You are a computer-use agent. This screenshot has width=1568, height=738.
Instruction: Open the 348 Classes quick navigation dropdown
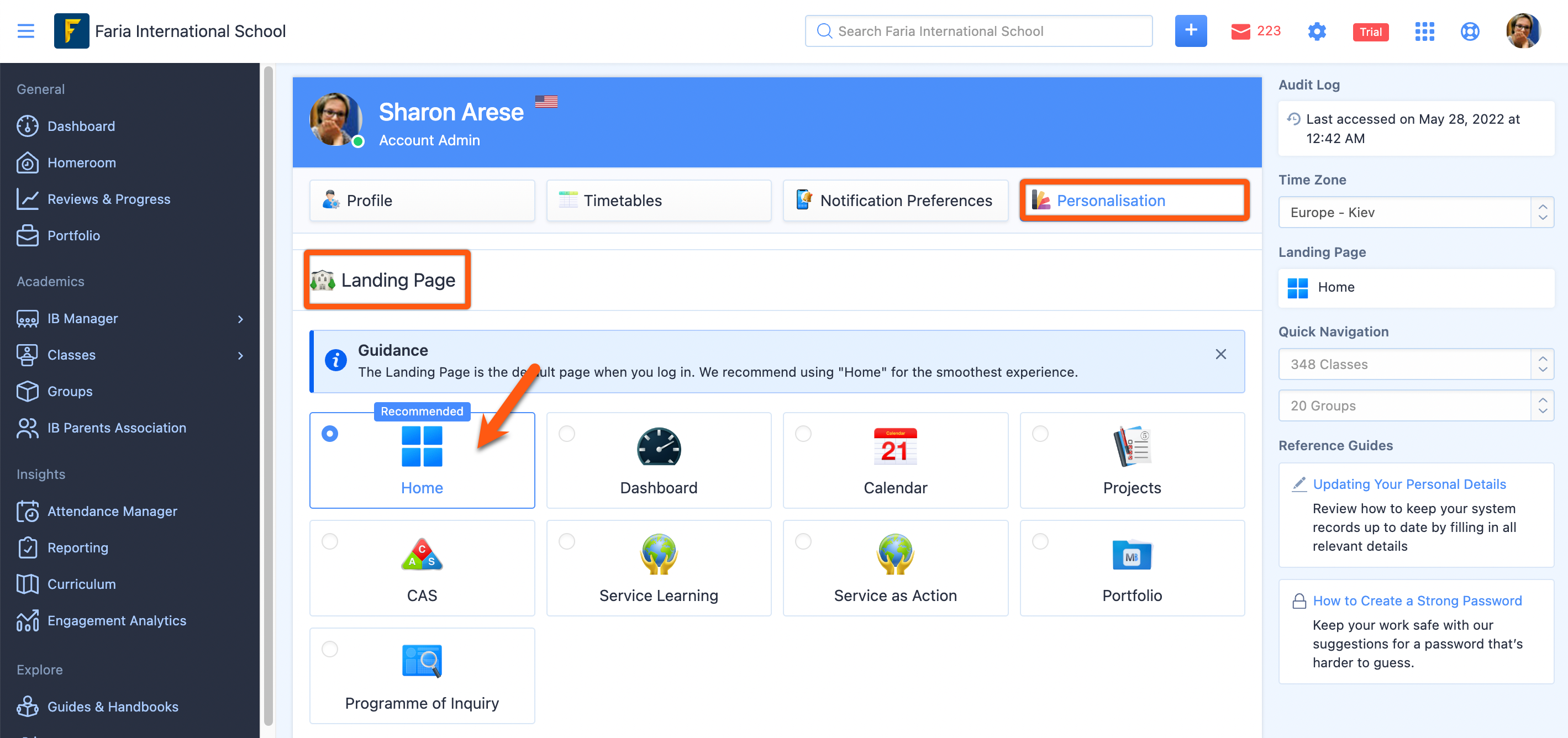point(1416,365)
